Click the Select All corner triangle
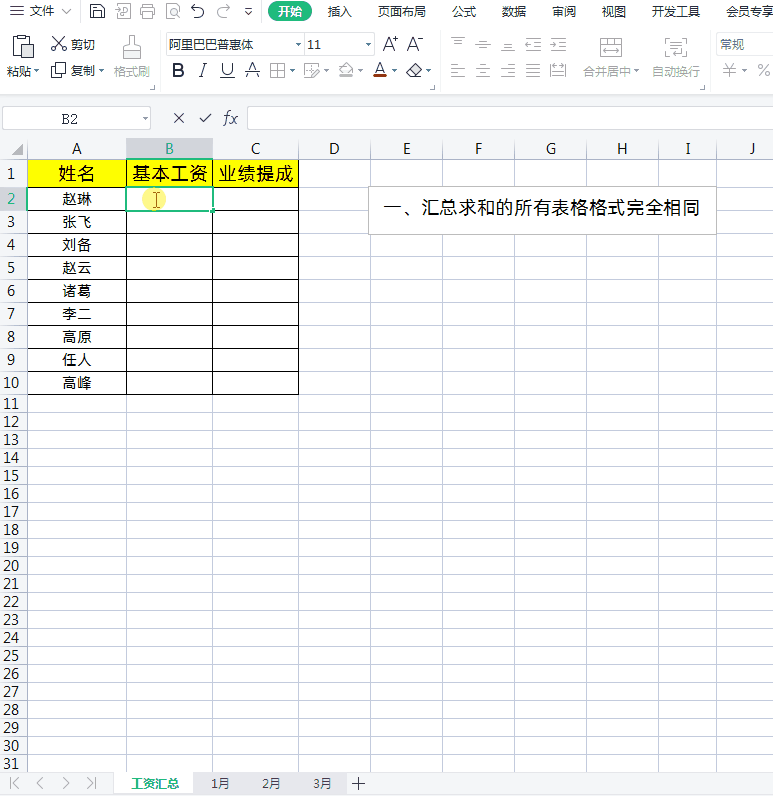773x796 pixels. [17, 149]
